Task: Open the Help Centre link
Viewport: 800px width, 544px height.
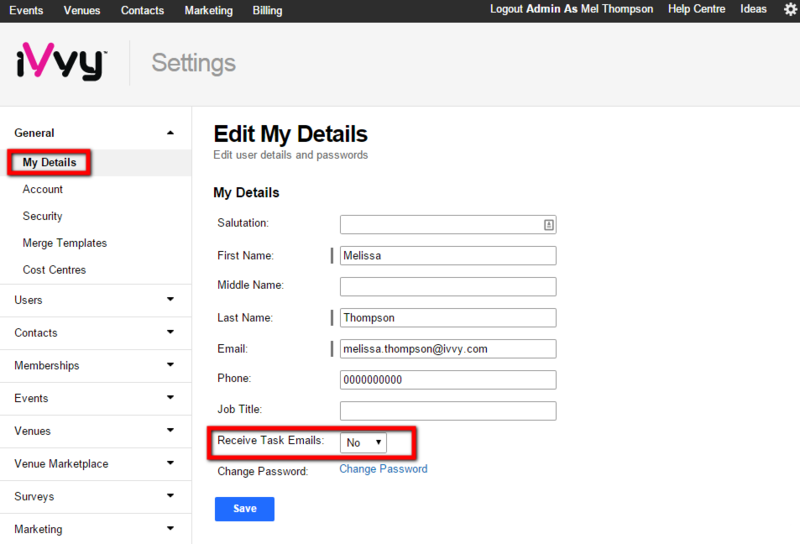Action: 696,9
